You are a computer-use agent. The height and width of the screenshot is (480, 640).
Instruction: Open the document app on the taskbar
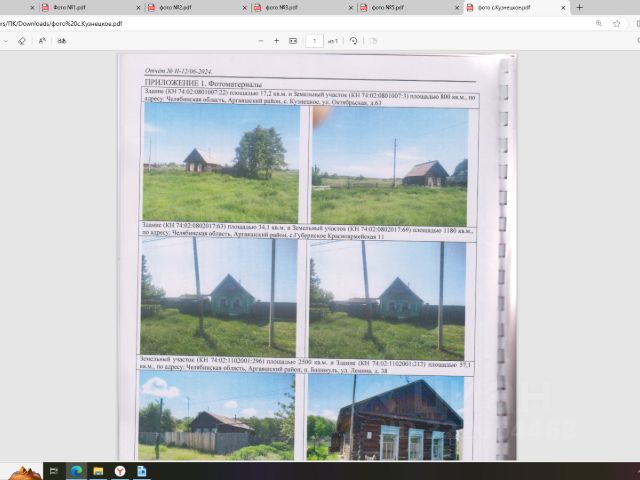click(142, 471)
